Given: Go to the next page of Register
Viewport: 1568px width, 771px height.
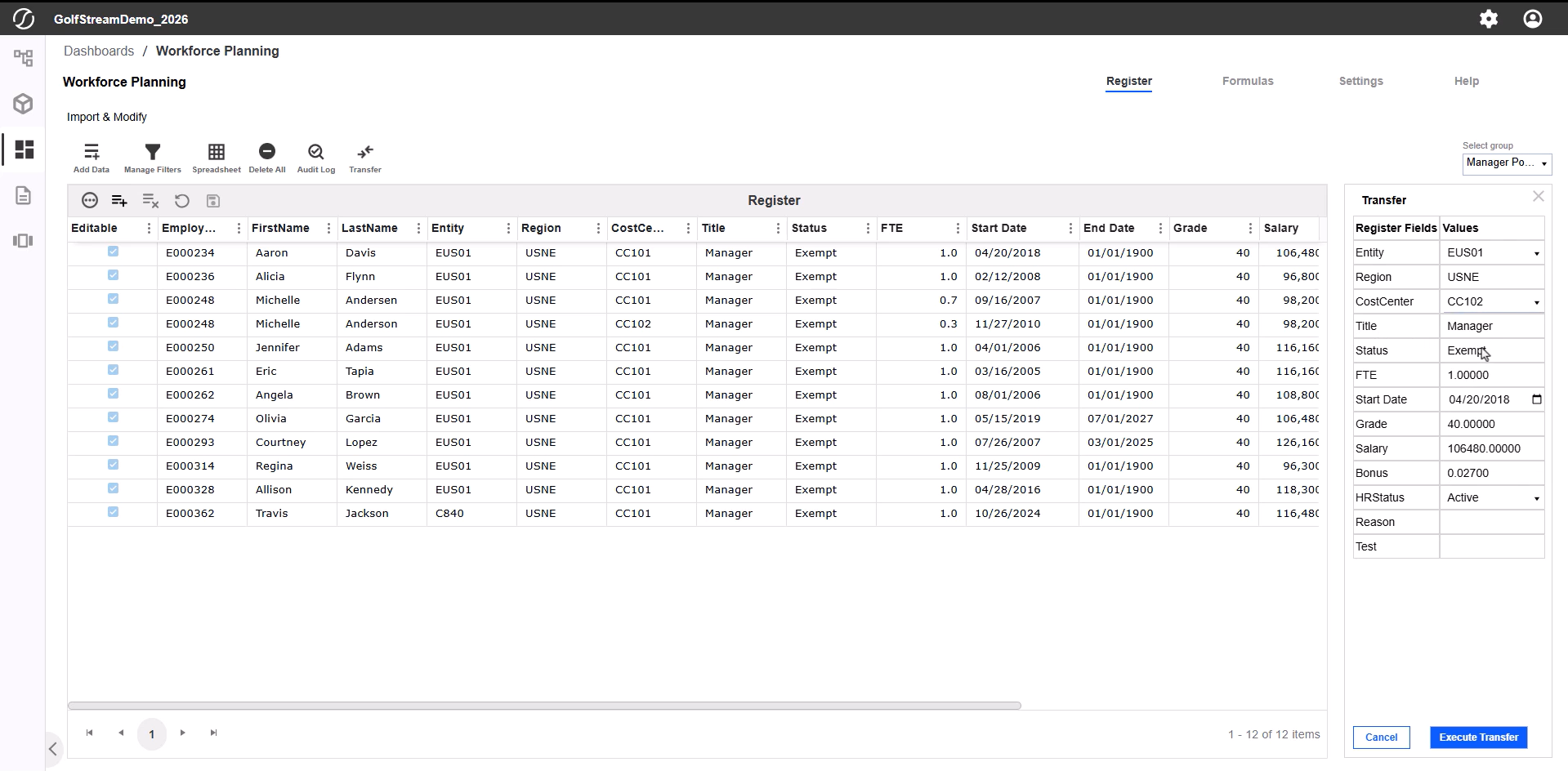Looking at the screenshot, I should click(x=183, y=733).
